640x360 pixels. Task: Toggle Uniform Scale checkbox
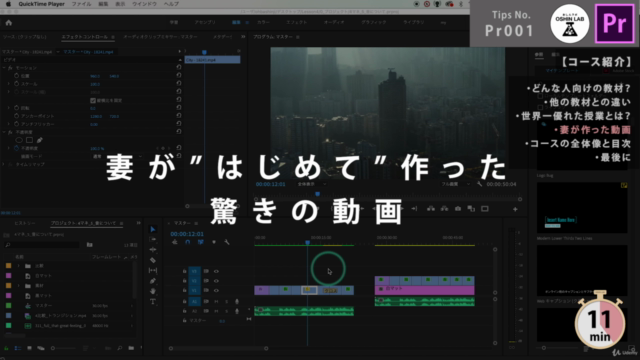93,100
